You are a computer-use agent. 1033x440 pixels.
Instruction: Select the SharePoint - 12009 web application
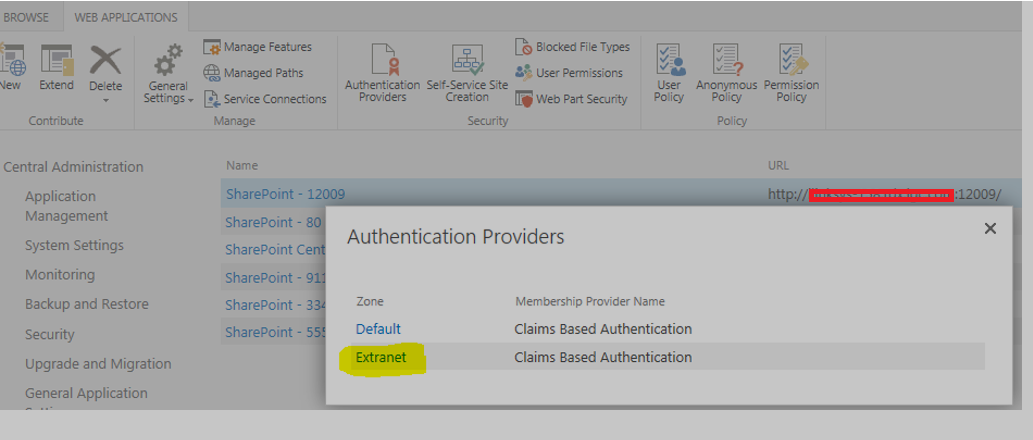(x=285, y=194)
